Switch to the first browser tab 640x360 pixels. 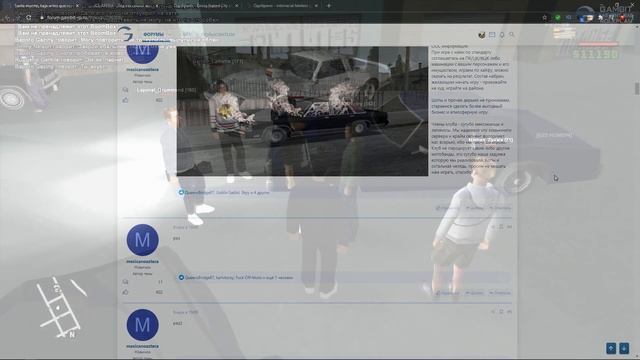click(x=43, y=6)
